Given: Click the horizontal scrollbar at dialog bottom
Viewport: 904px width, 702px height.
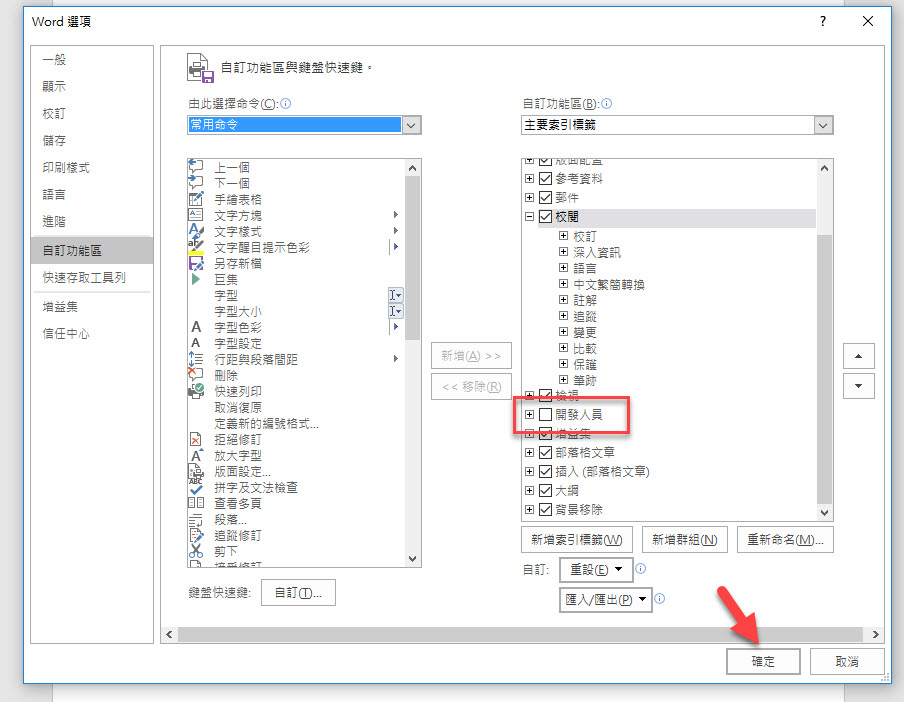Looking at the screenshot, I should pyautogui.click(x=520, y=635).
